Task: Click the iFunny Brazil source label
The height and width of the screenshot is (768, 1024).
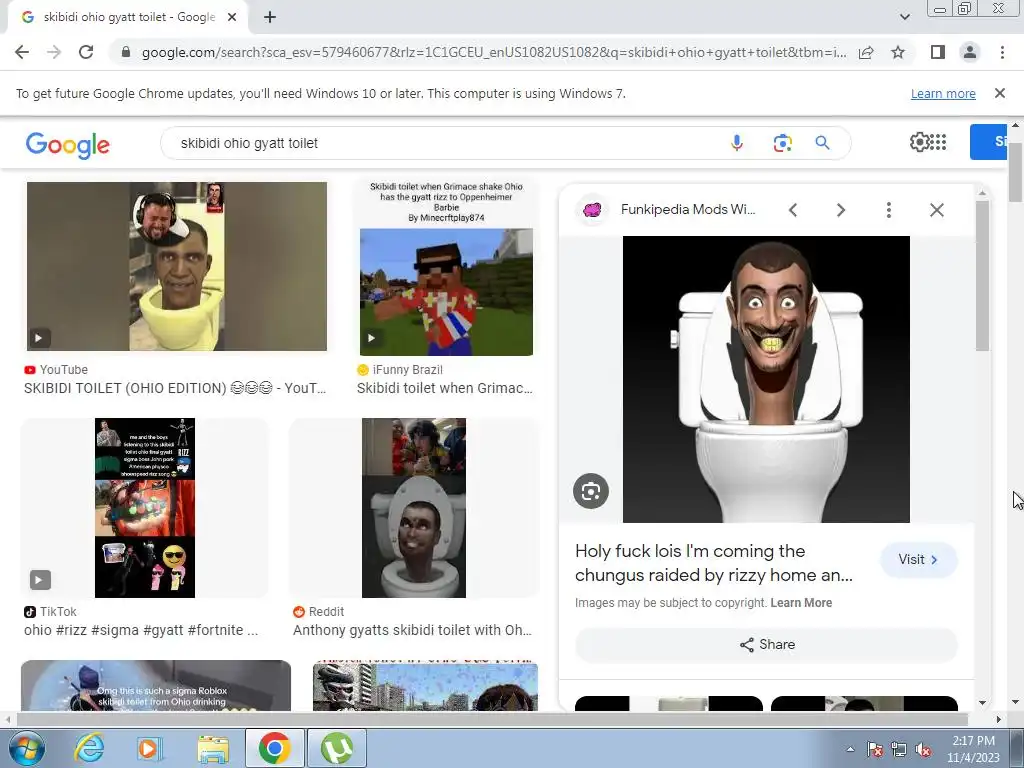Action: (408, 370)
